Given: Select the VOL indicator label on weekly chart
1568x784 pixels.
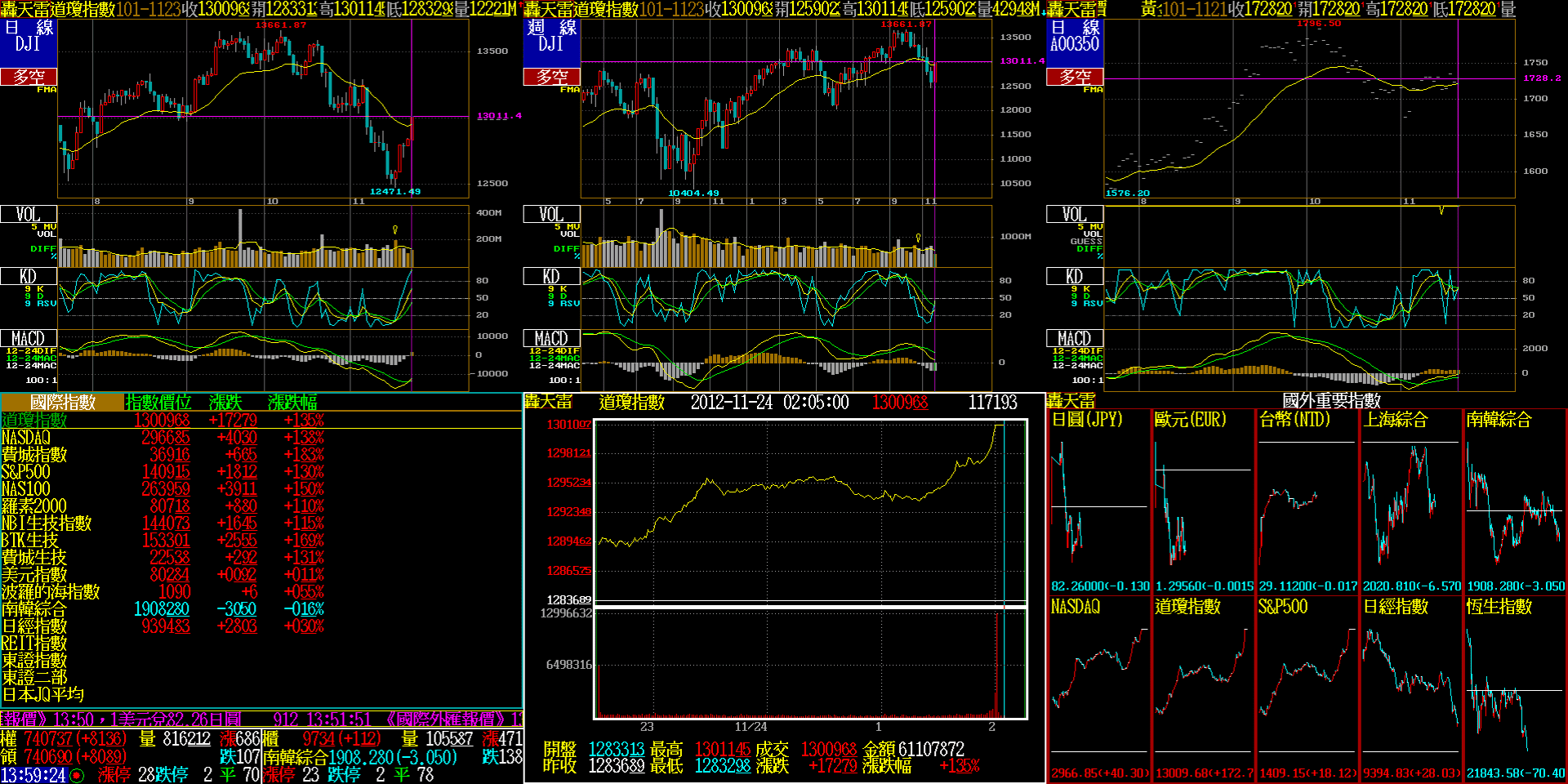Looking at the screenshot, I should (x=551, y=214).
